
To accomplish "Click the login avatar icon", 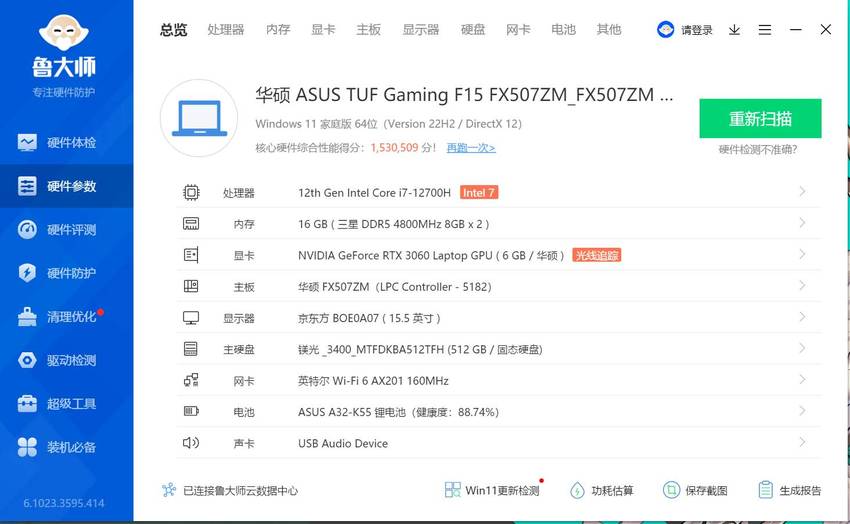I will [665, 30].
